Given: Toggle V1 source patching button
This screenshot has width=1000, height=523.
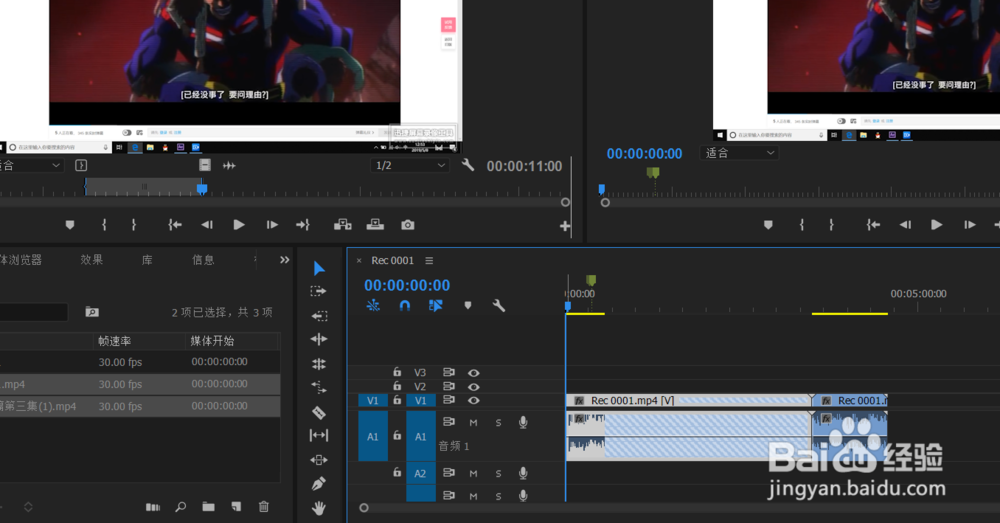Looking at the screenshot, I should (x=373, y=401).
